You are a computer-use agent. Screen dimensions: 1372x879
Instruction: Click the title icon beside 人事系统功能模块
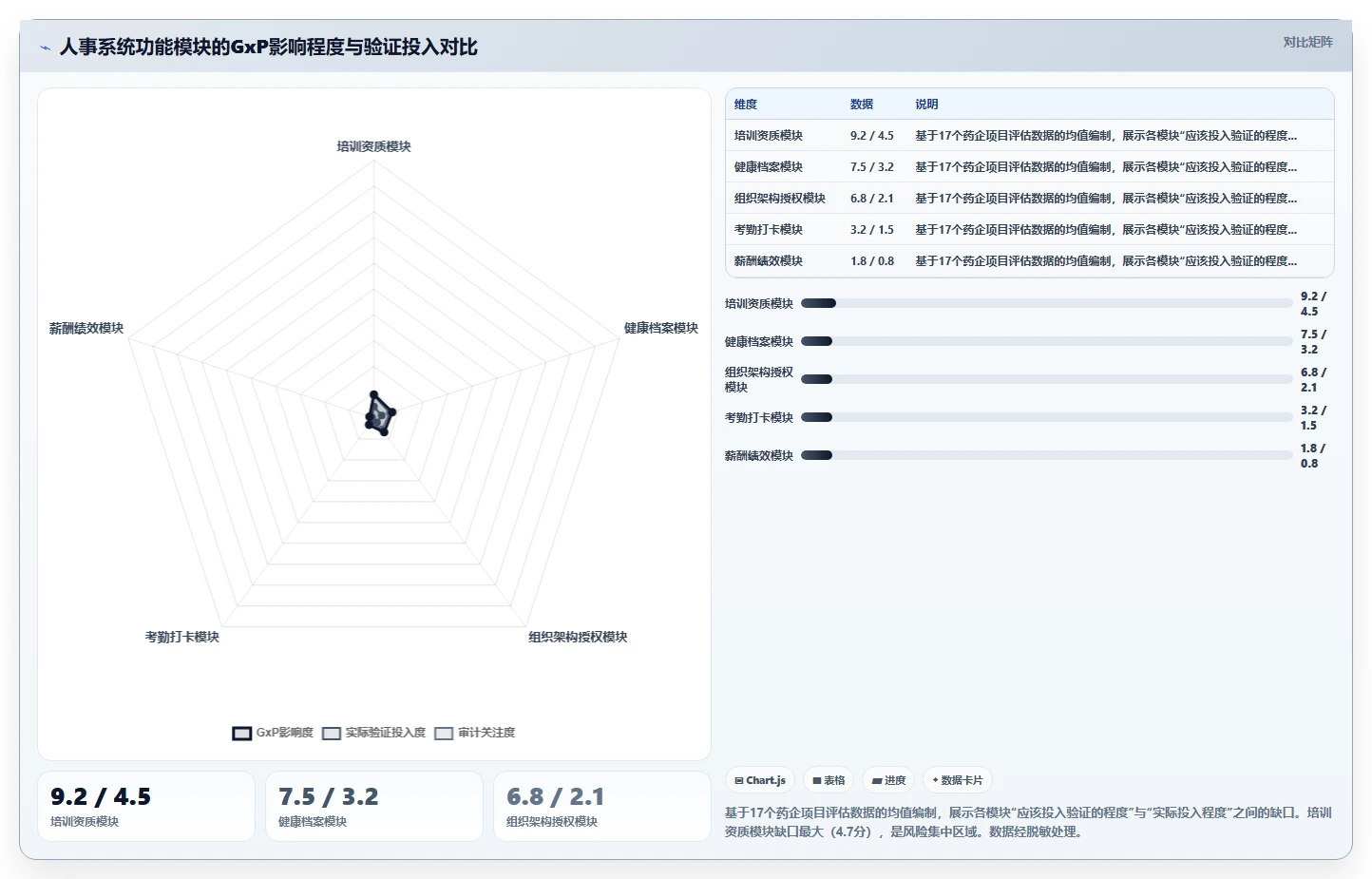(x=45, y=48)
